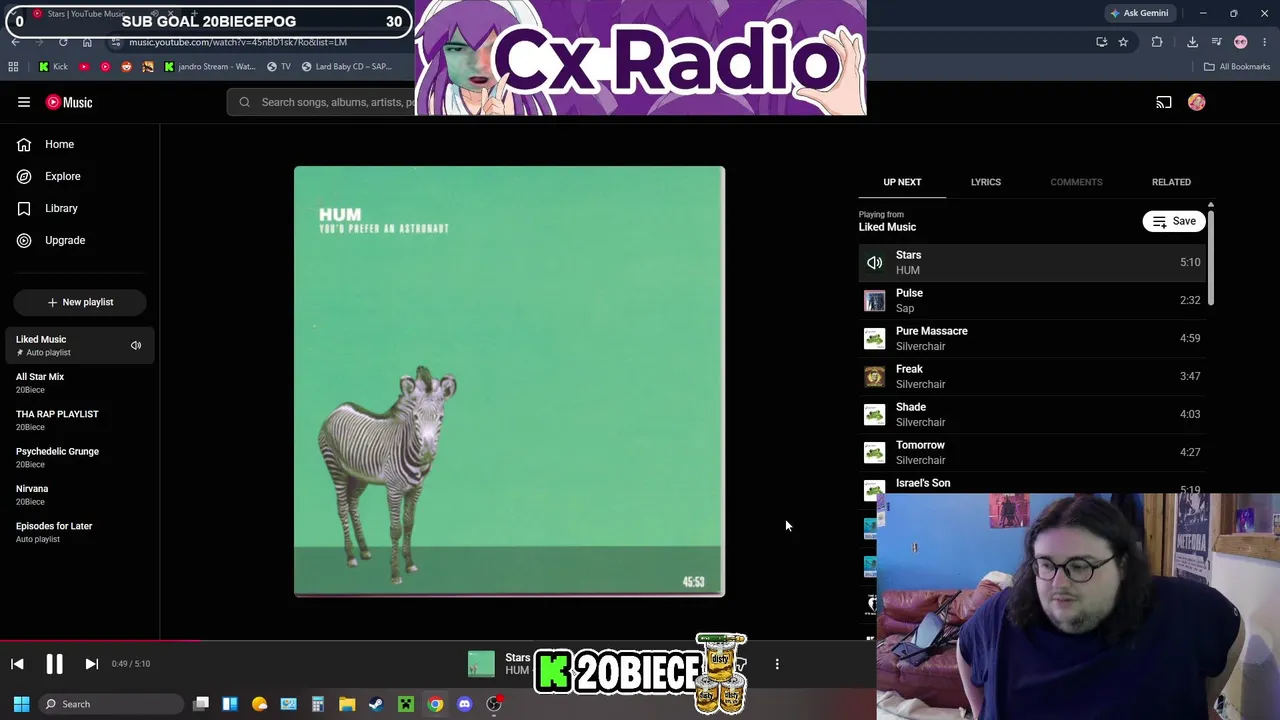The height and width of the screenshot is (720, 1280).
Task: Seek using the song progress bar
Action: pos(438,641)
